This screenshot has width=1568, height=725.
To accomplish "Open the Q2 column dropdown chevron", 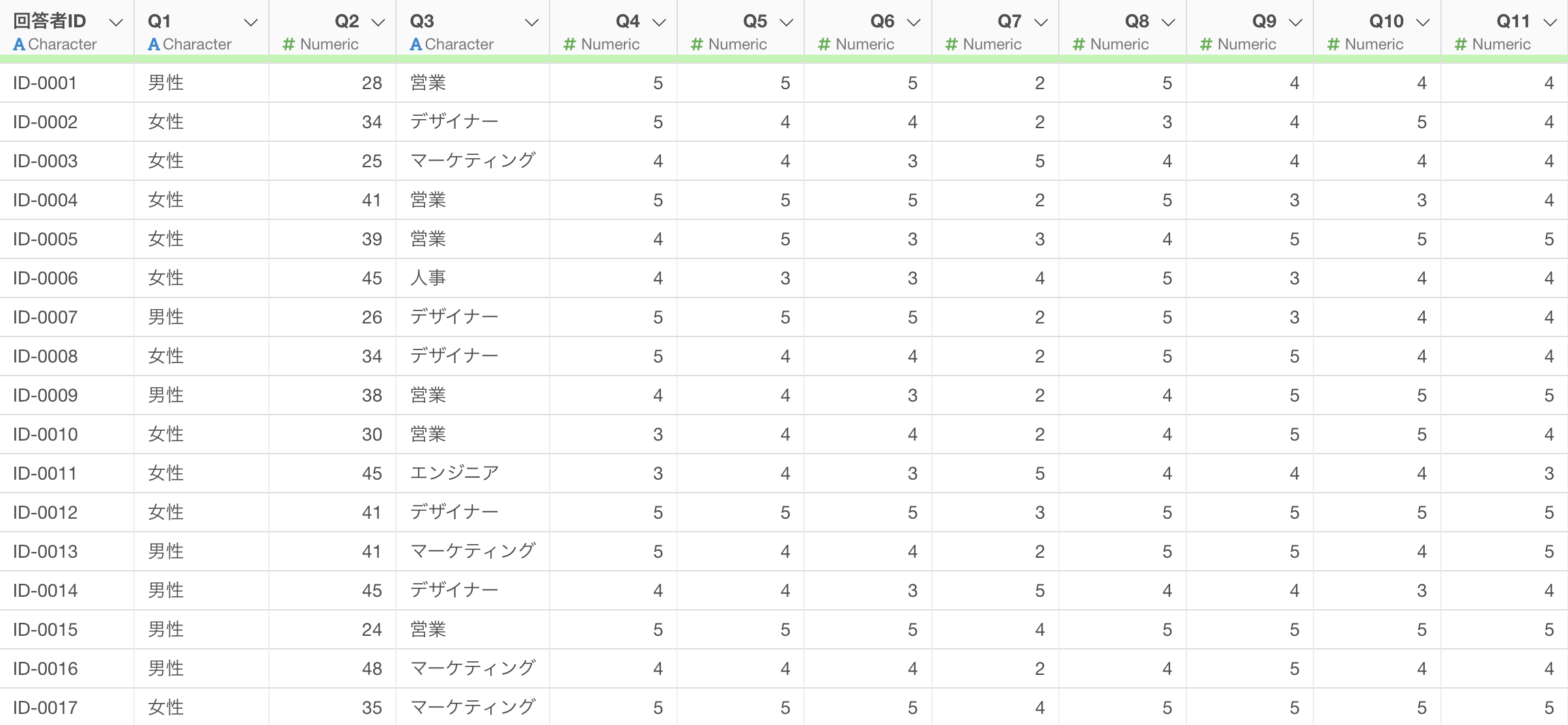I will (378, 23).
